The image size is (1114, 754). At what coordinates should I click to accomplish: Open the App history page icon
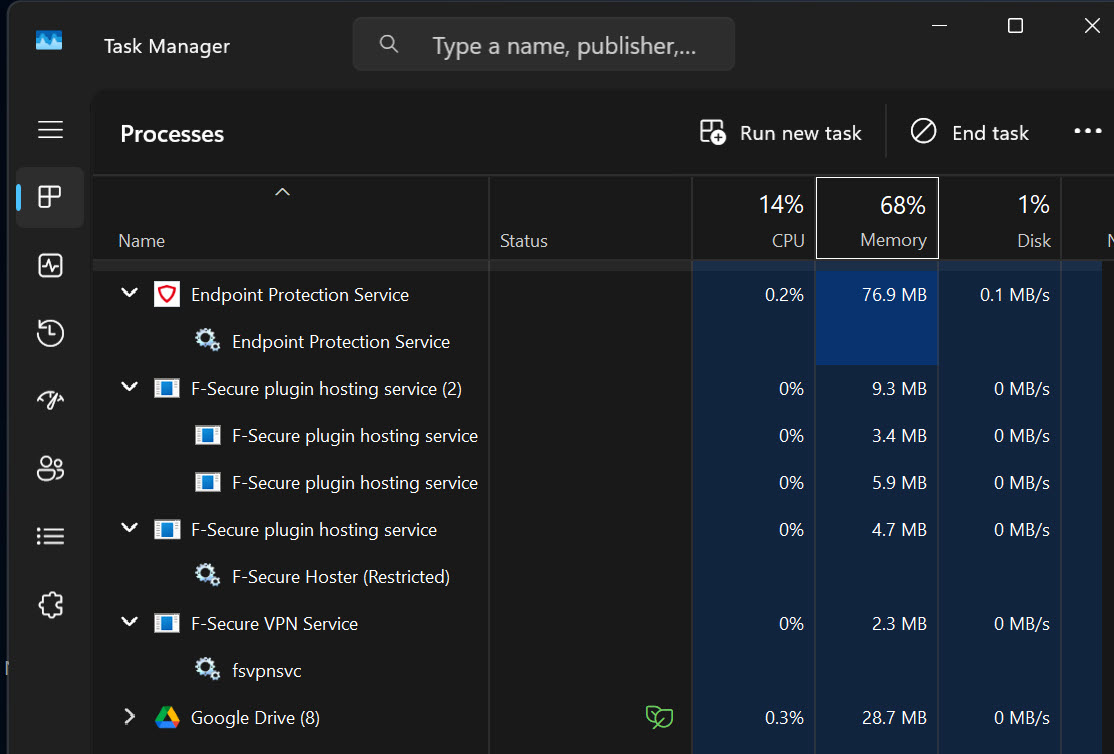click(x=50, y=333)
